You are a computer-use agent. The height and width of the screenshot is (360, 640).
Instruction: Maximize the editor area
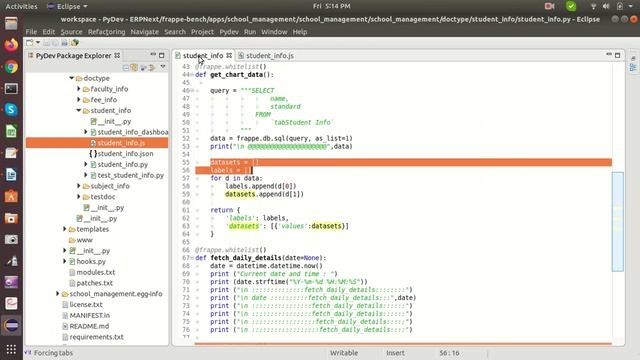click(618, 55)
